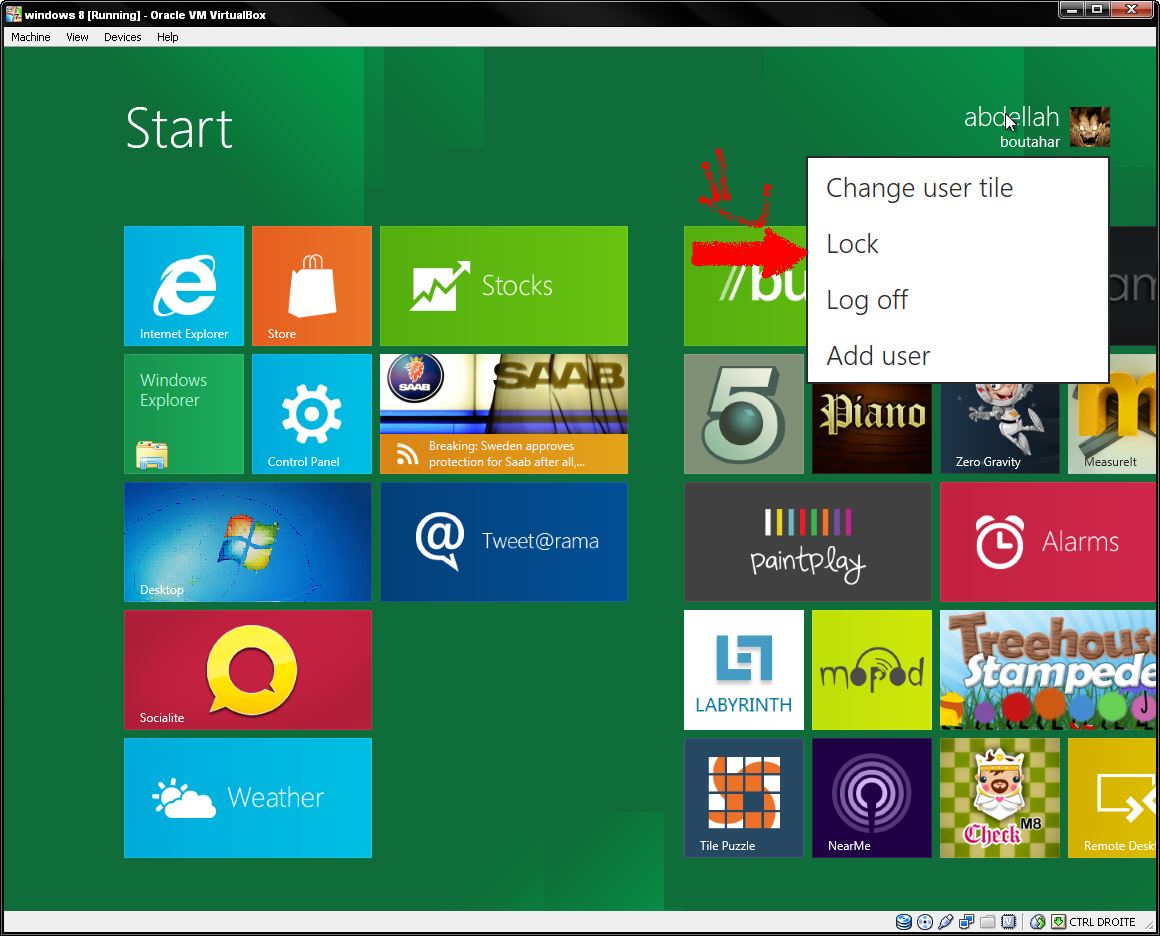
Task: Select Lock from the user menu
Action: [852, 243]
